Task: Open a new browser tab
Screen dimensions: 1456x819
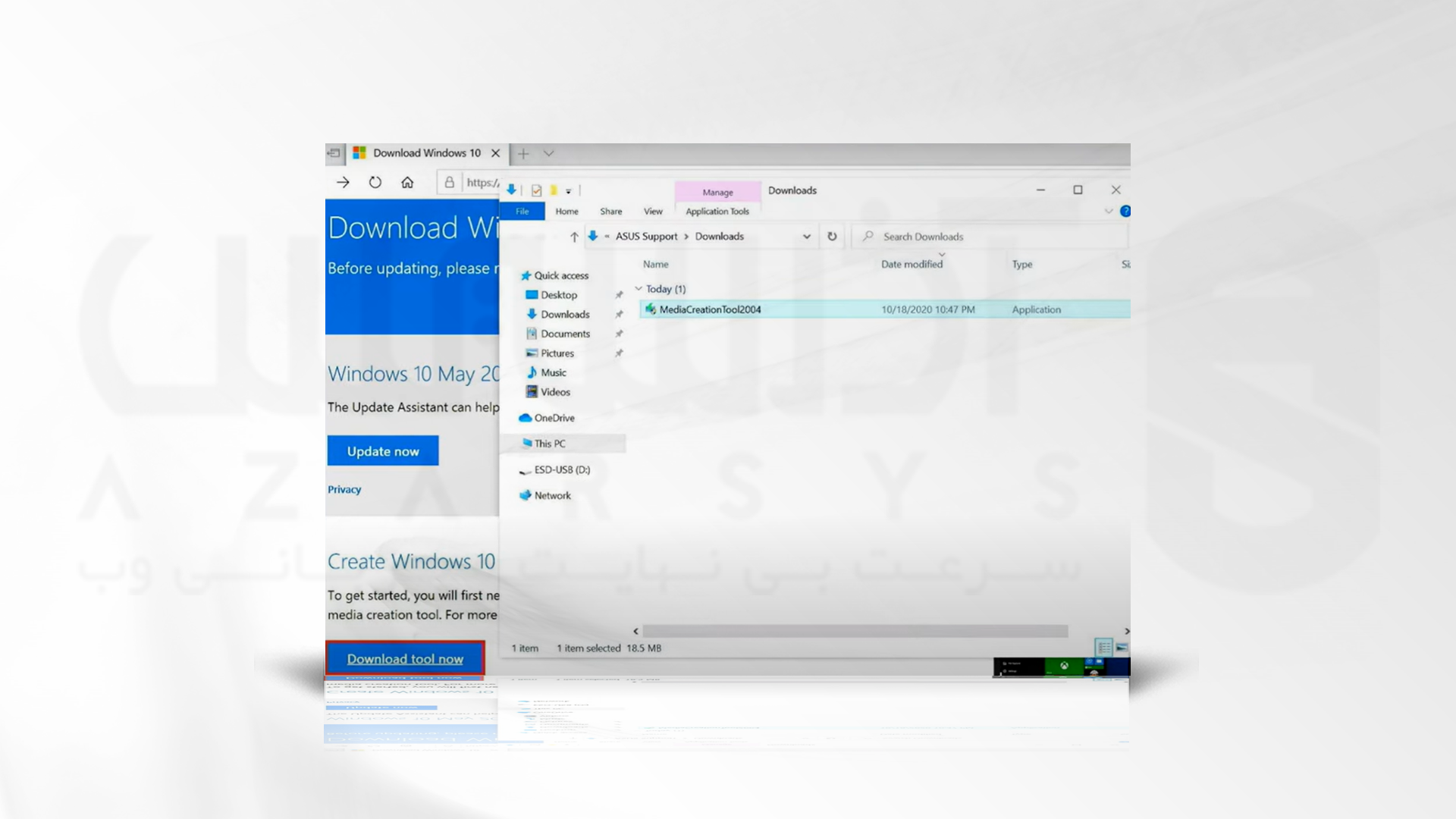Action: pos(523,154)
